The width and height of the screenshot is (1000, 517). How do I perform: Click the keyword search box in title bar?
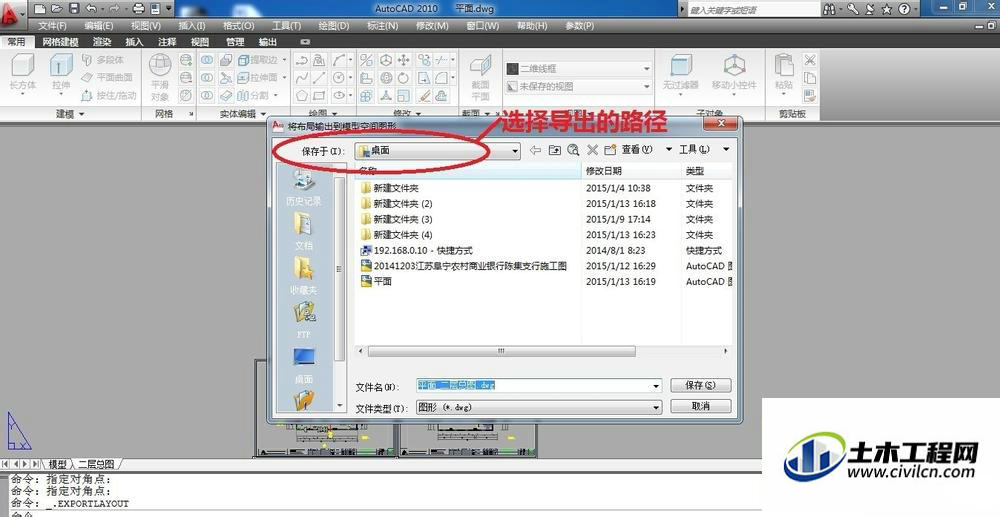click(x=753, y=10)
